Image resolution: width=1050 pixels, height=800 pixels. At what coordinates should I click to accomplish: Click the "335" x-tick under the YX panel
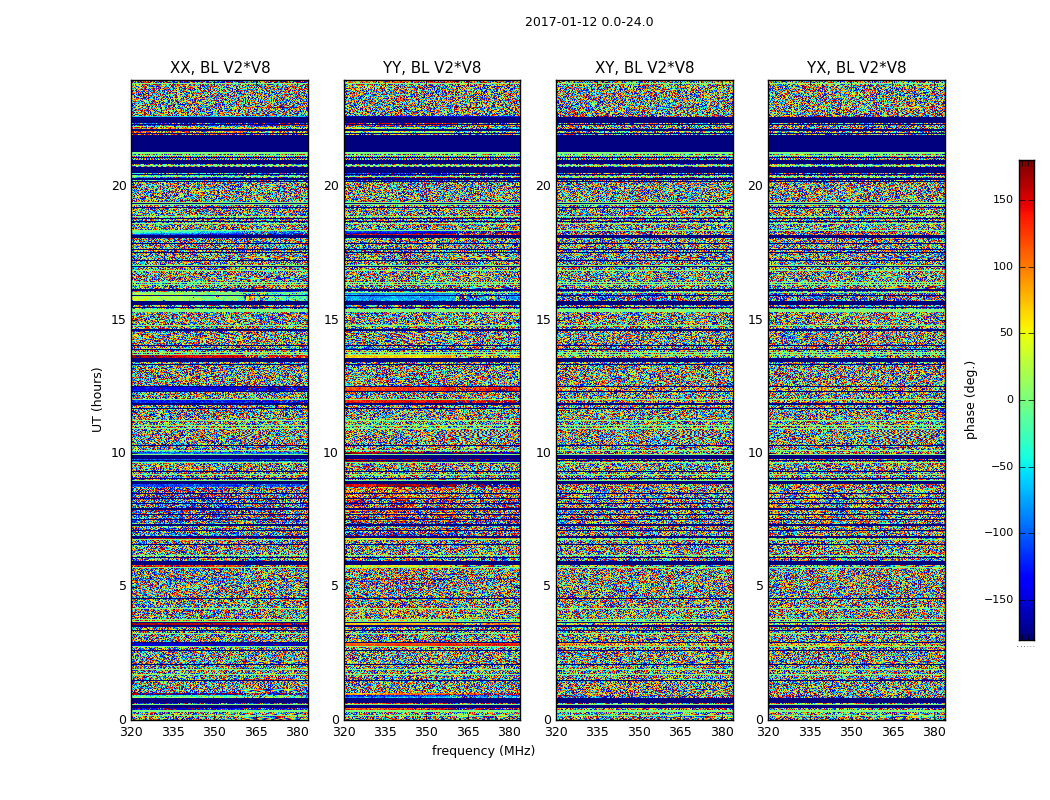tap(810, 732)
